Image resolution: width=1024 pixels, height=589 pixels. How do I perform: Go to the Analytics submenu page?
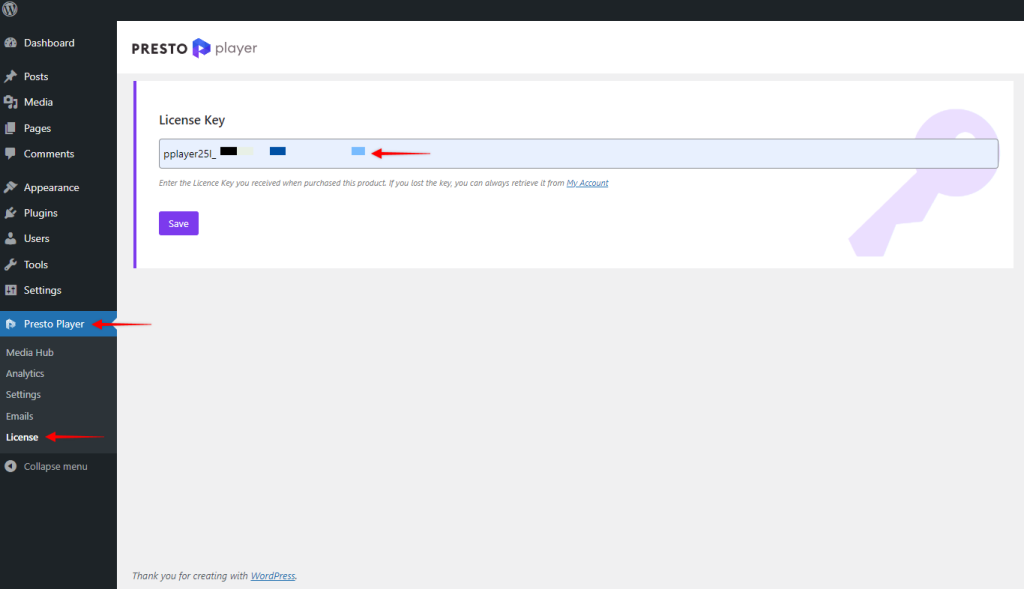pyautogui.click(x=25, y=374)
